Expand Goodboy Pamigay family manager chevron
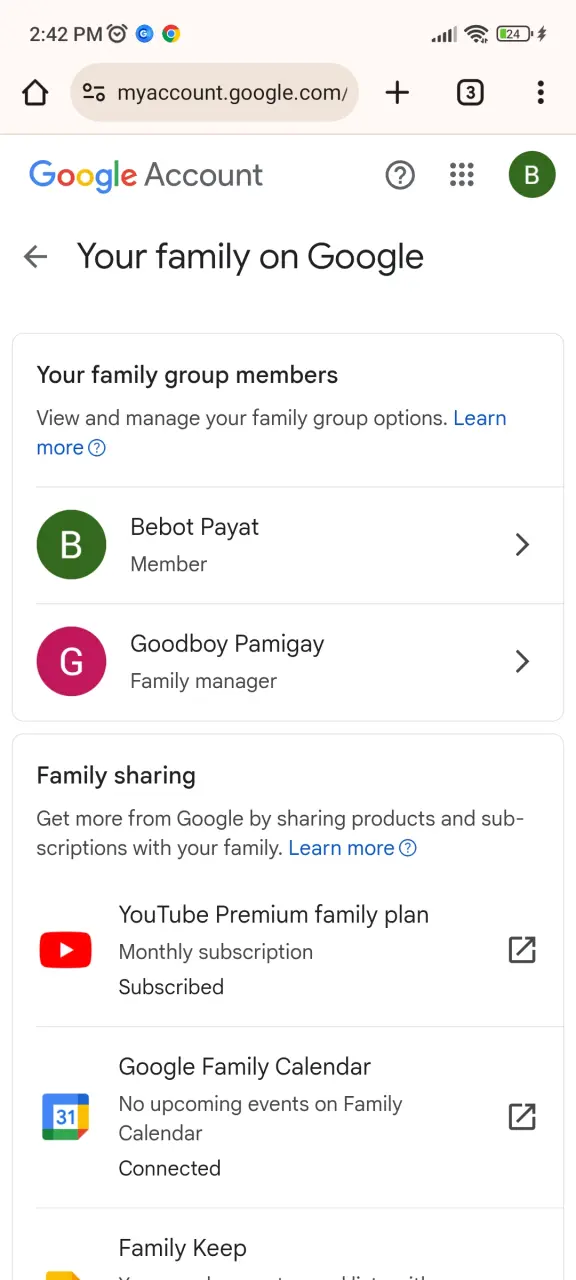Image resolution: width=576 pixels, height=1280 pixels. click(x=522, y=661)
